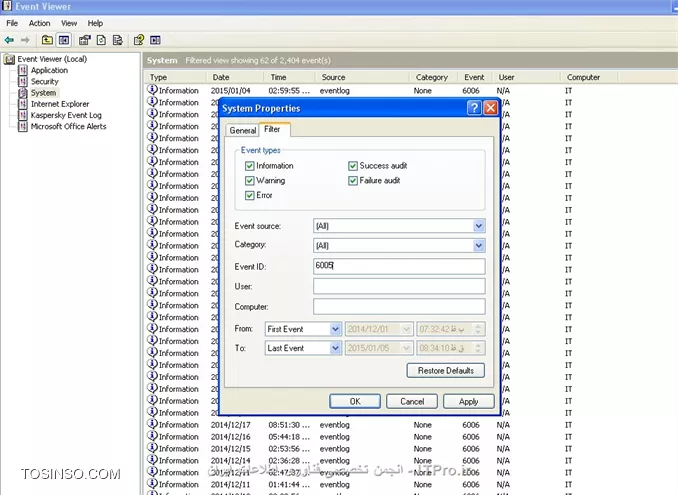
Task: Select the Security log label in tree
Action: coord(45,82)
